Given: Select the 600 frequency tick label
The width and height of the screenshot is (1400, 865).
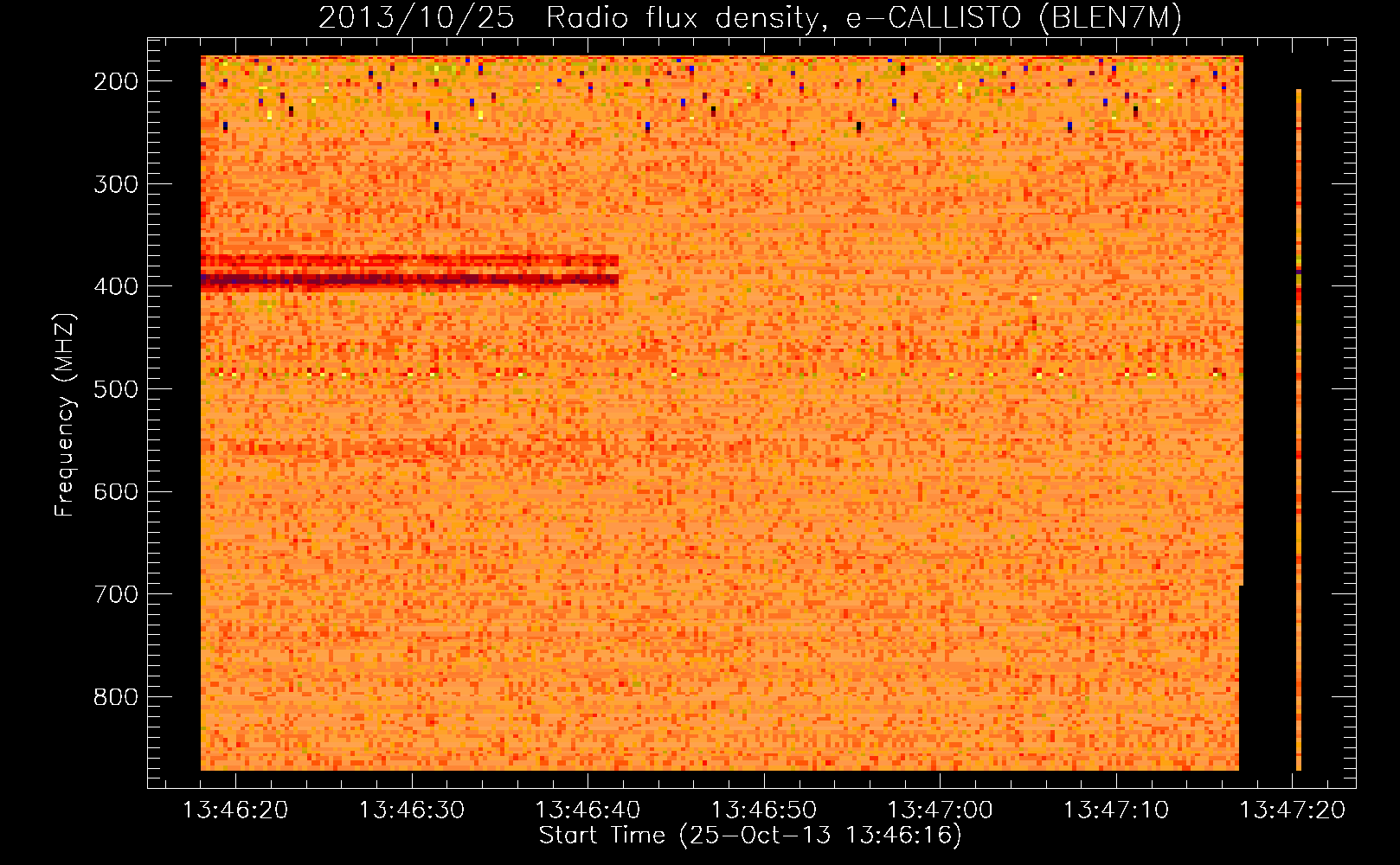Looking at the screenshot, I should (115, 491).
